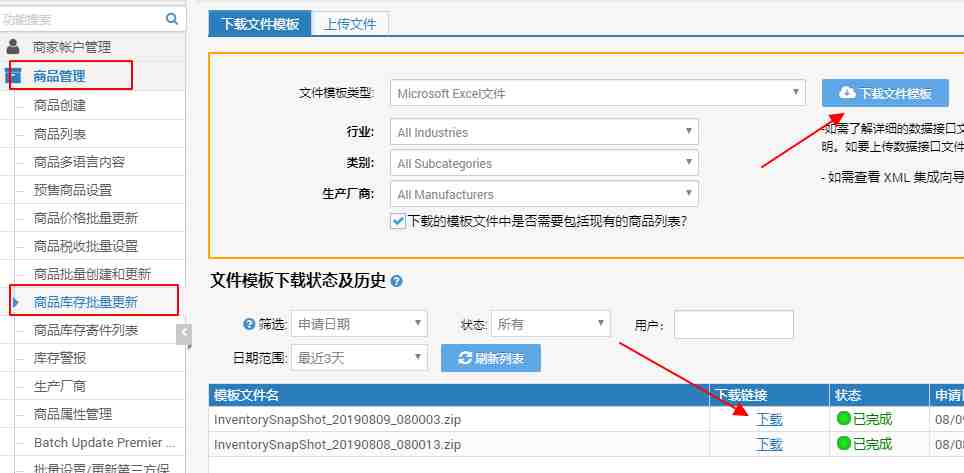The image size is (964, 473).
Task: Click the 用户 filter input field
Action: [733, 324]
